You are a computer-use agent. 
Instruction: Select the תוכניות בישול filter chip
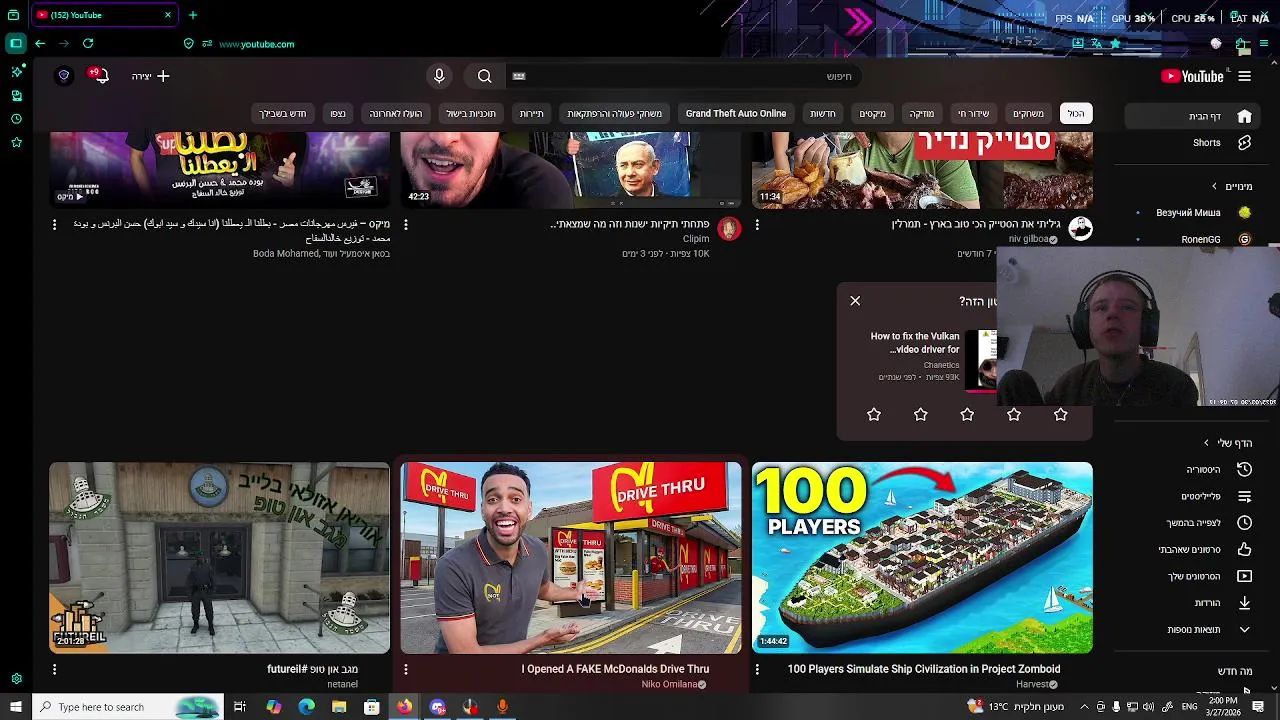(470, 114)
